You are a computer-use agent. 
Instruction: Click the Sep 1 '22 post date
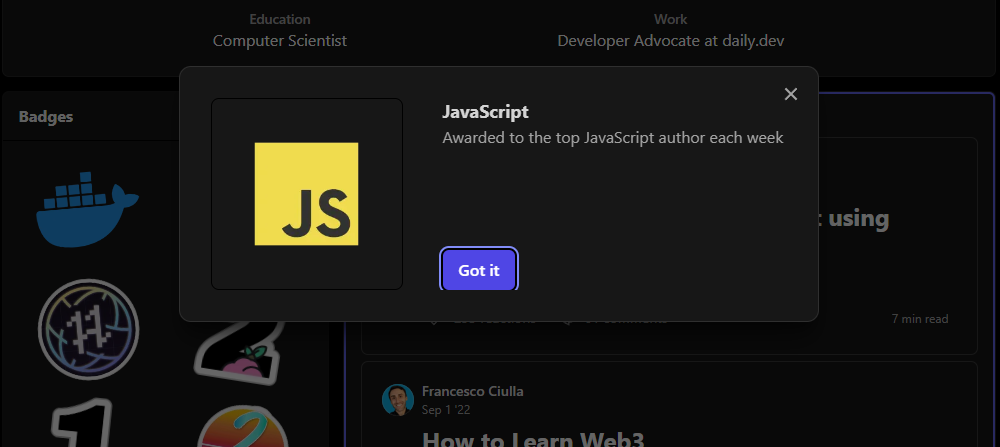pyautogui.click(x=446, y=409)
